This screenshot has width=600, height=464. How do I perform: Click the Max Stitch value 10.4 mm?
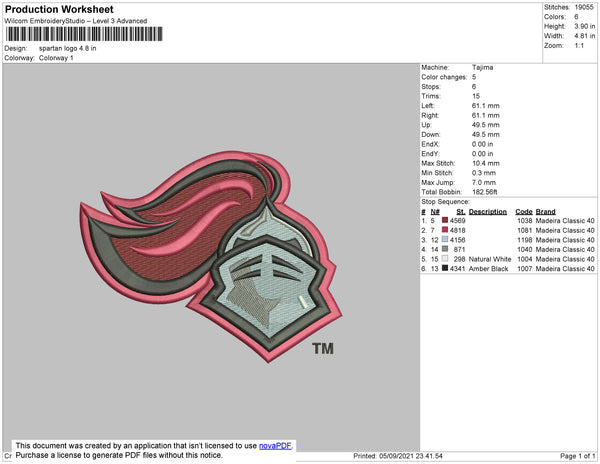pyautogui.click(x=486, y=163)
